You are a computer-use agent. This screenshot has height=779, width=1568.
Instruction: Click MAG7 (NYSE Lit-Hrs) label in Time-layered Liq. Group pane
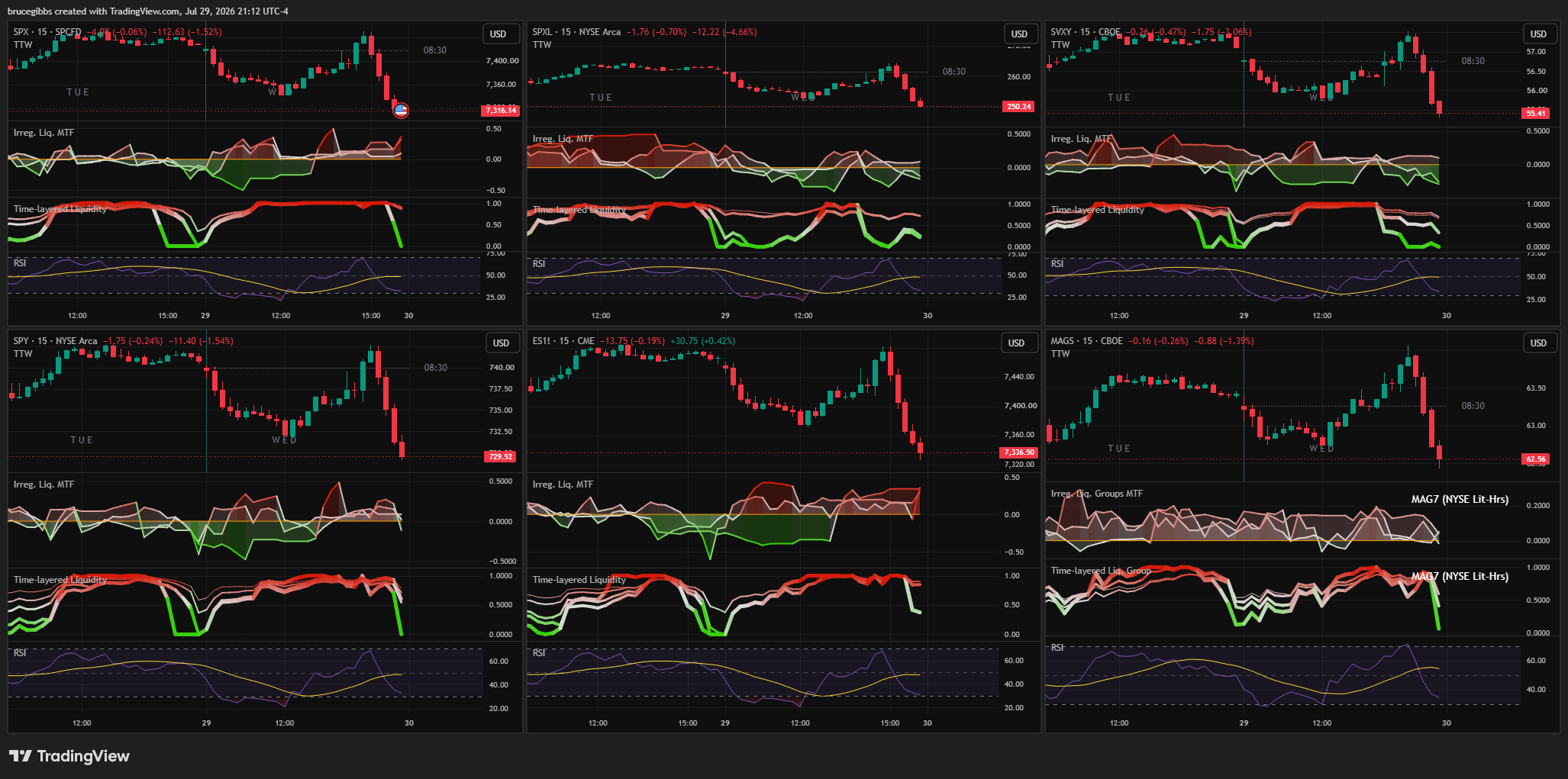point(1460,577)
